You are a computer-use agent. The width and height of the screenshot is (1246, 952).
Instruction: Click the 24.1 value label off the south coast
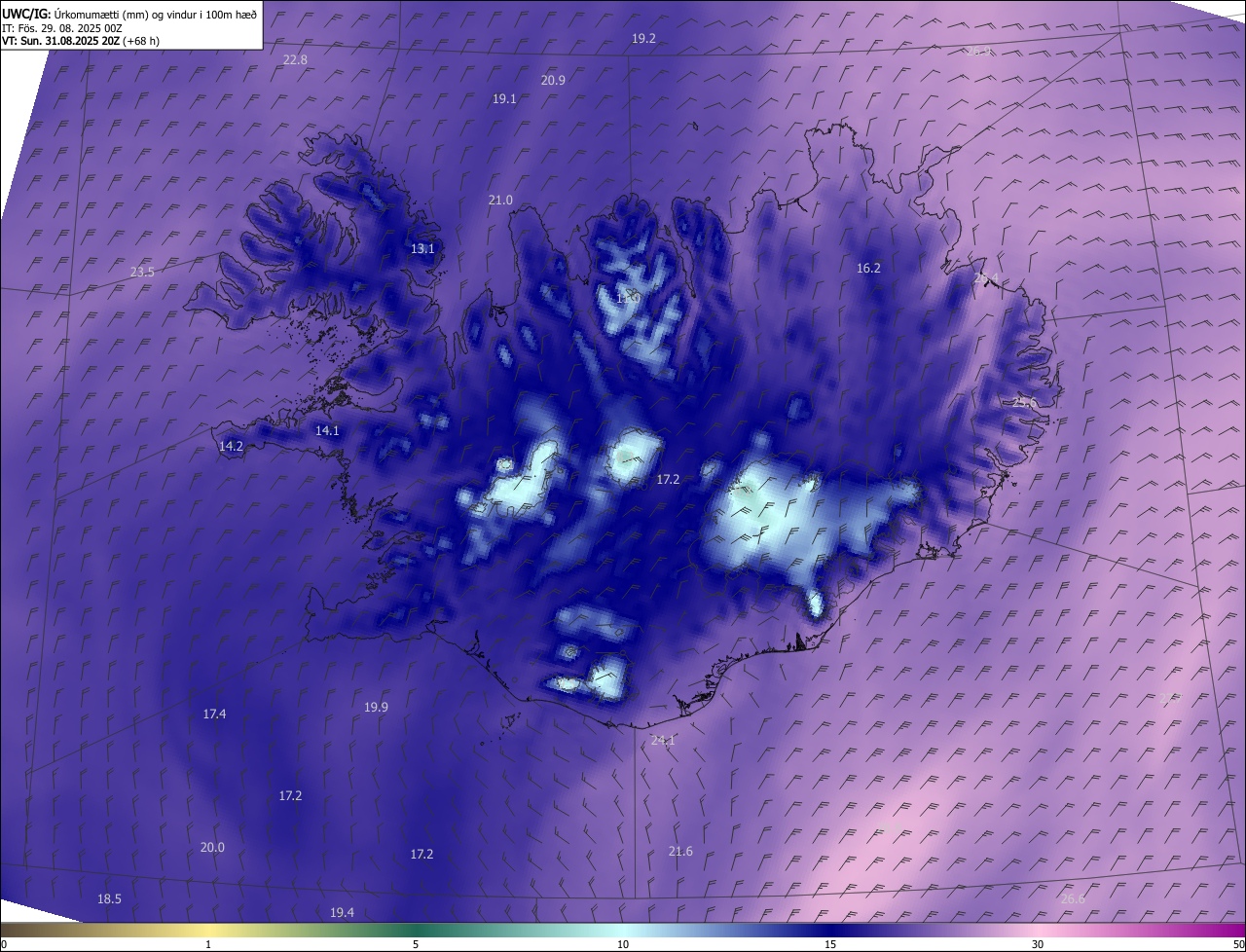(662, 741)
